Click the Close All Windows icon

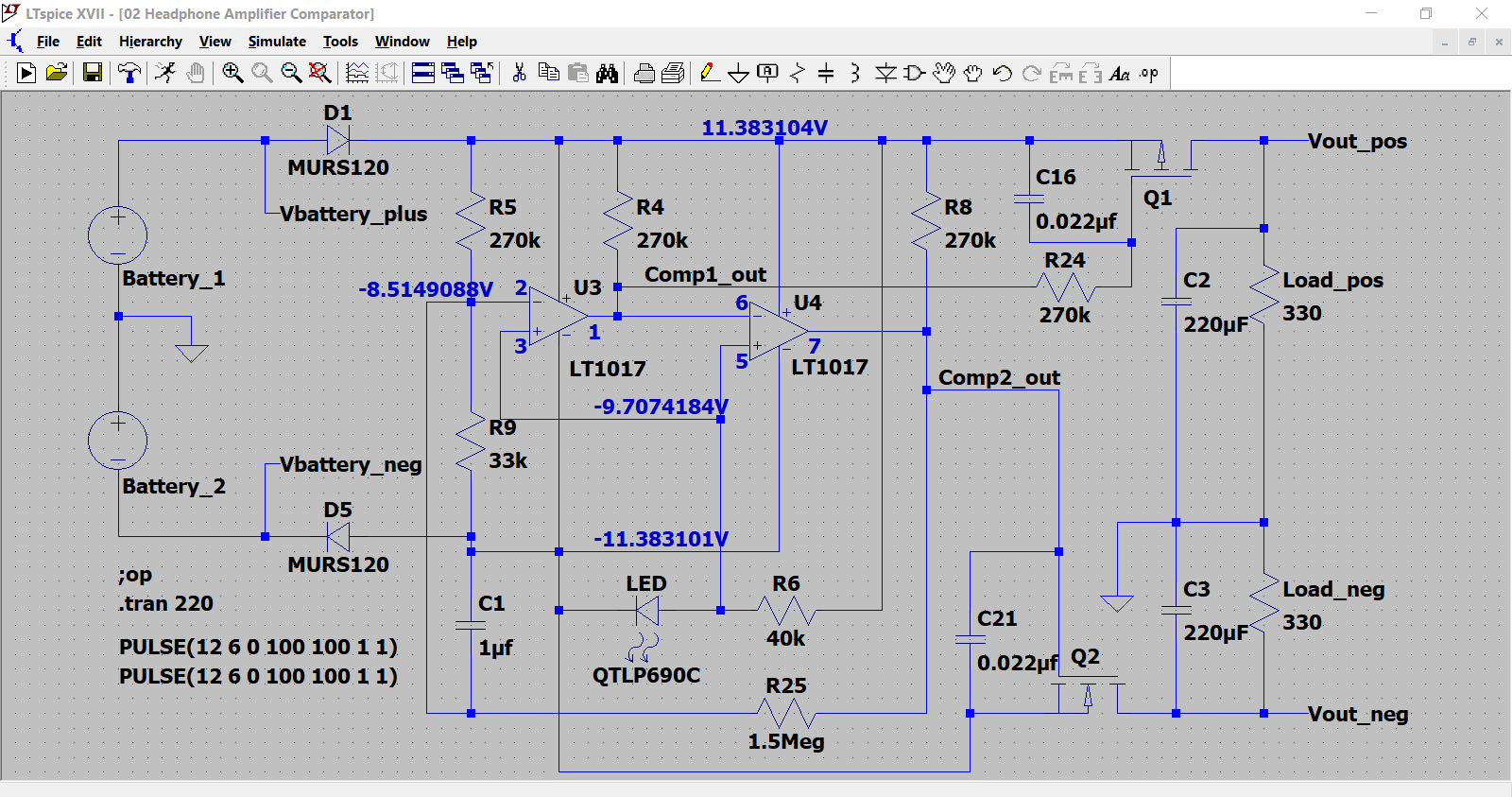click(x=482, y=73)
